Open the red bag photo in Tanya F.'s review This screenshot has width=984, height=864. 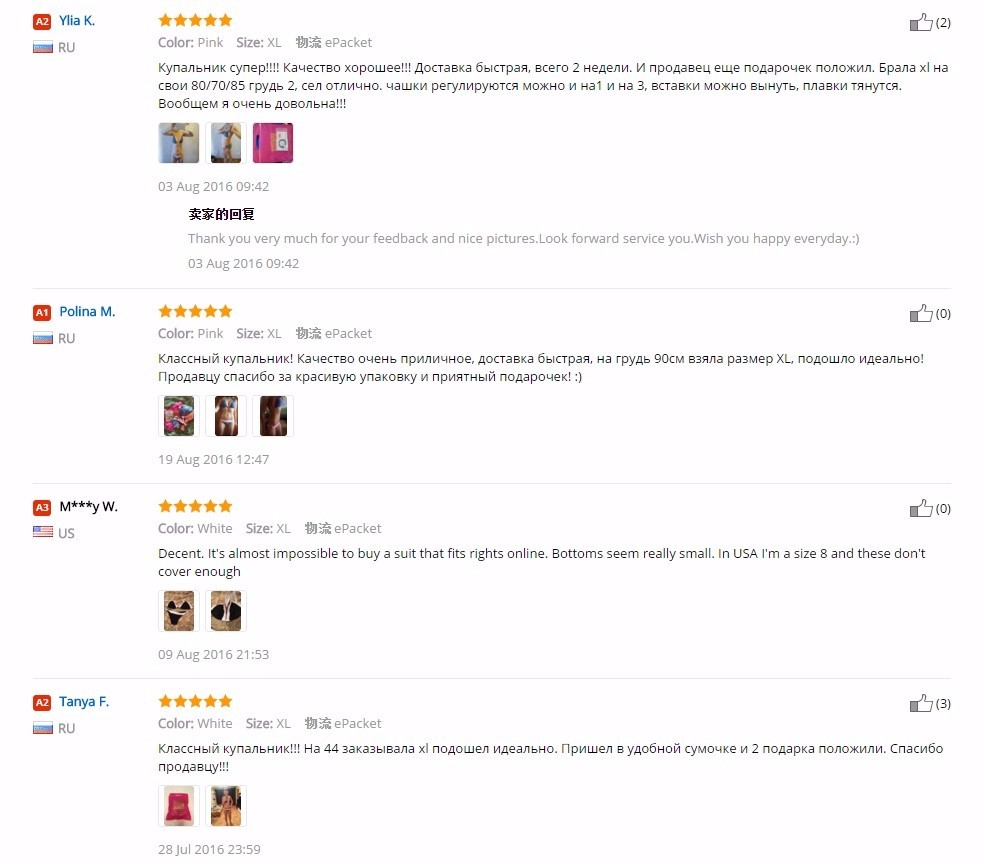pyautogui.click(x=179, y=806)
